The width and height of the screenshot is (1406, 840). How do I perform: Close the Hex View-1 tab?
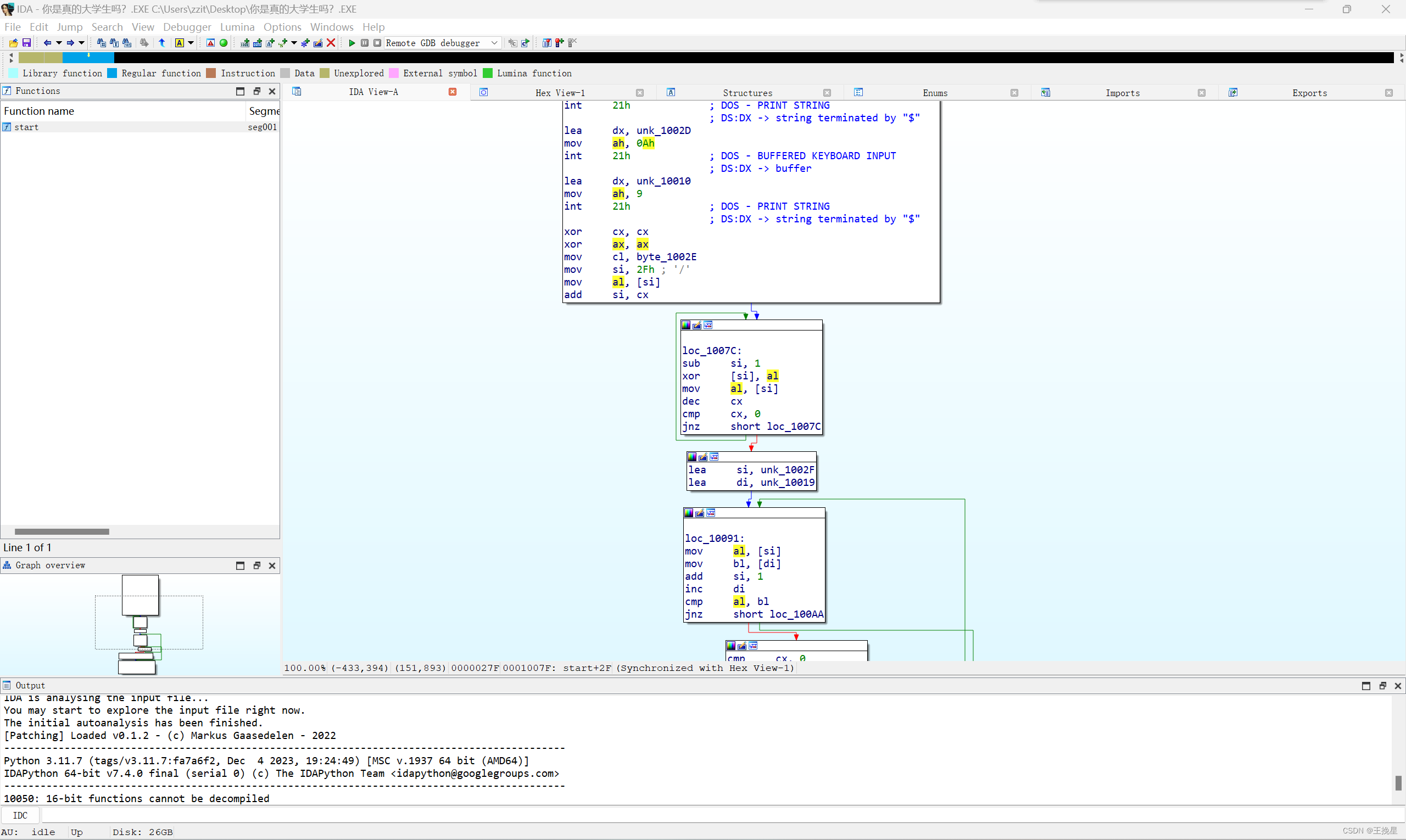(640, 93)
